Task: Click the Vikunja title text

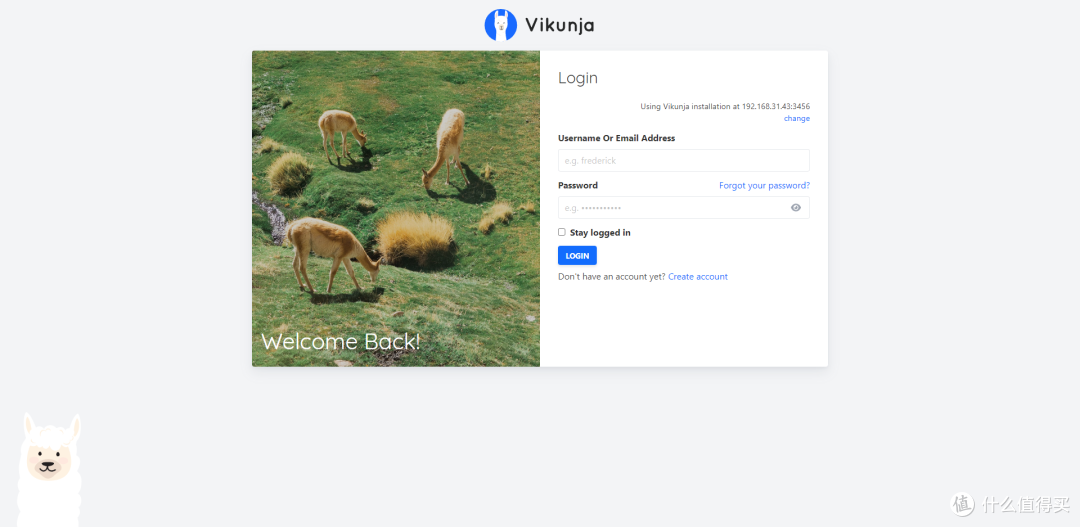Action: [559, 25]
